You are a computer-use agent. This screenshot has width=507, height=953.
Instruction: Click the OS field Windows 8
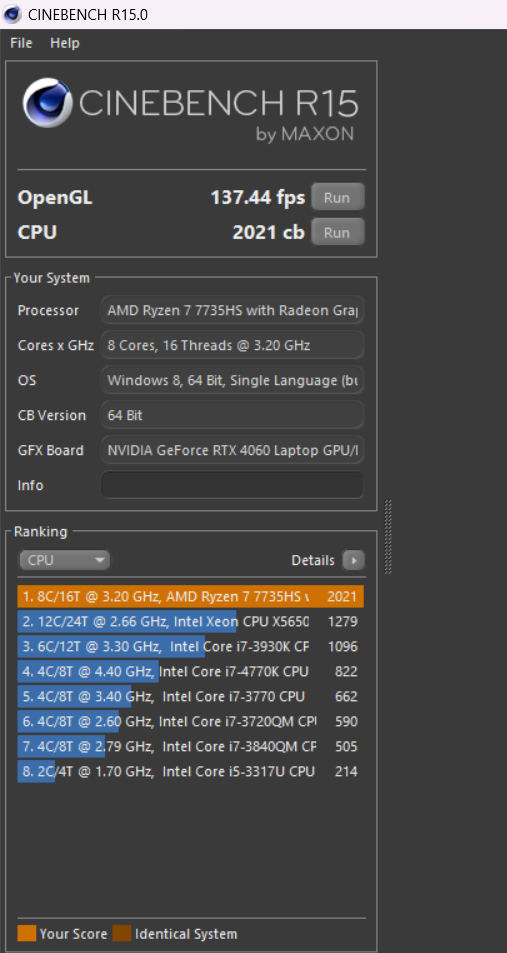pos(232,380)
